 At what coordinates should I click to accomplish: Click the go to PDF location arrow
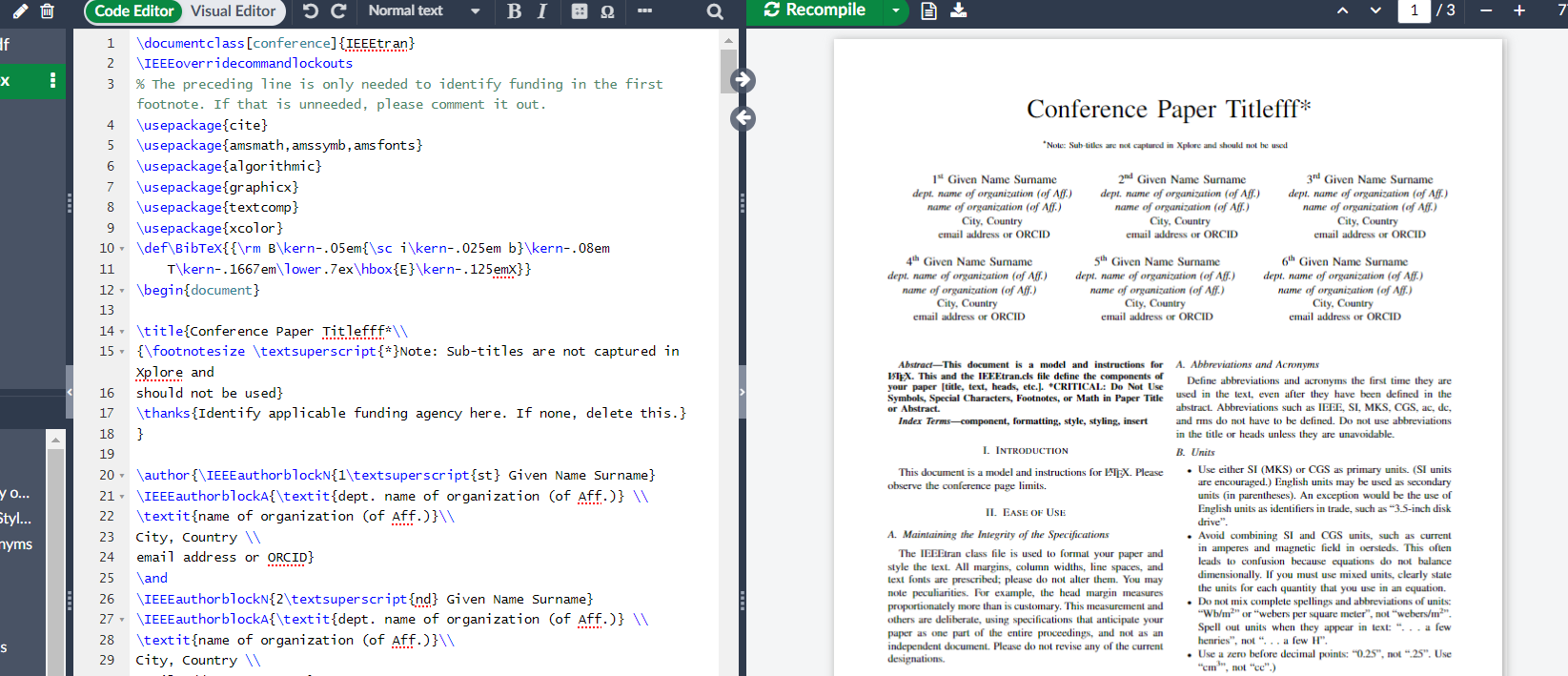point(743,80)
